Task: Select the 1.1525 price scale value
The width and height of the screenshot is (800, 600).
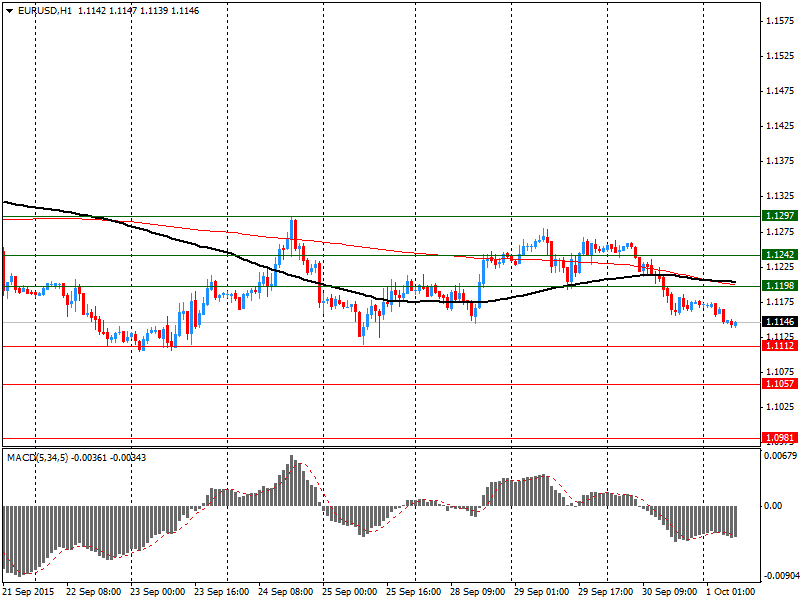Action: (x=781, y=56)
